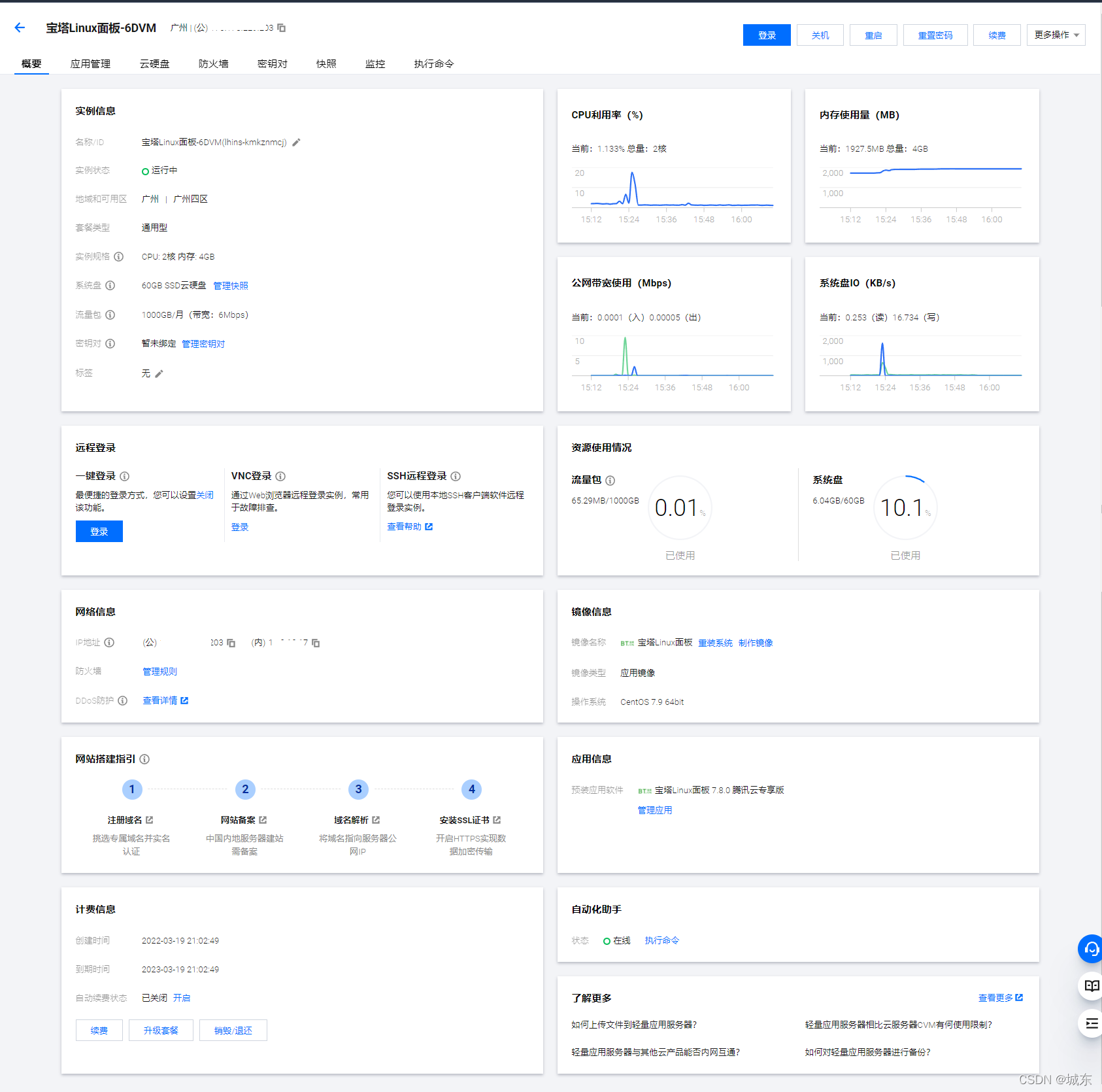Show info for SSH远程登录

pyautogui.click(x=456, y=476)
